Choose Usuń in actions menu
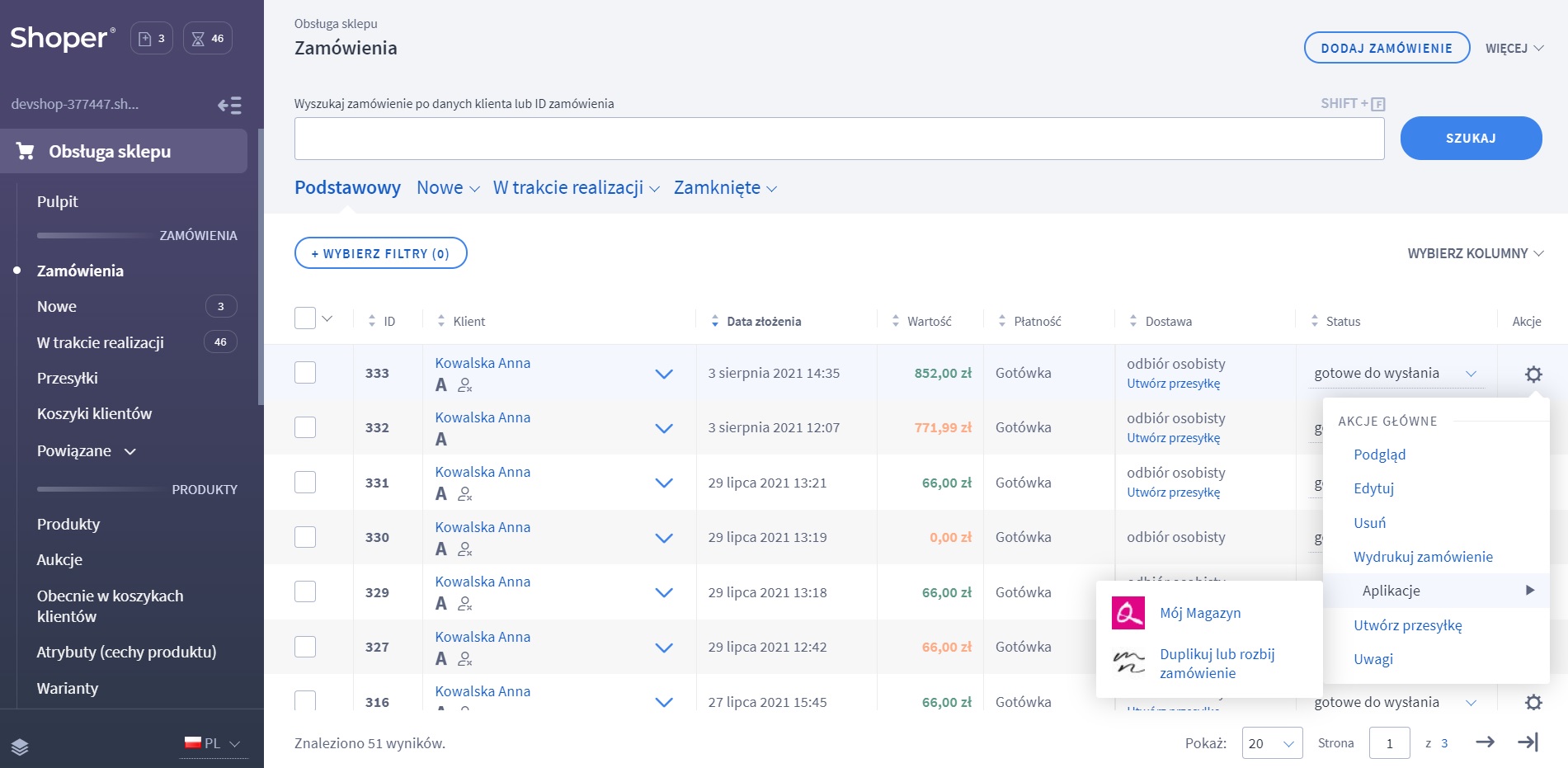The image size is (1568, 768). (1369, 523)
